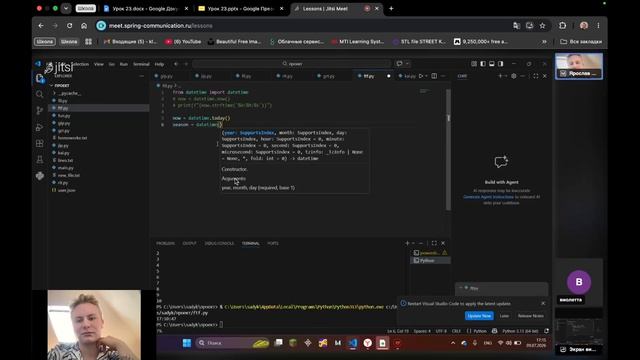Open the new terminal dropdown arrow

click(413, 243)
